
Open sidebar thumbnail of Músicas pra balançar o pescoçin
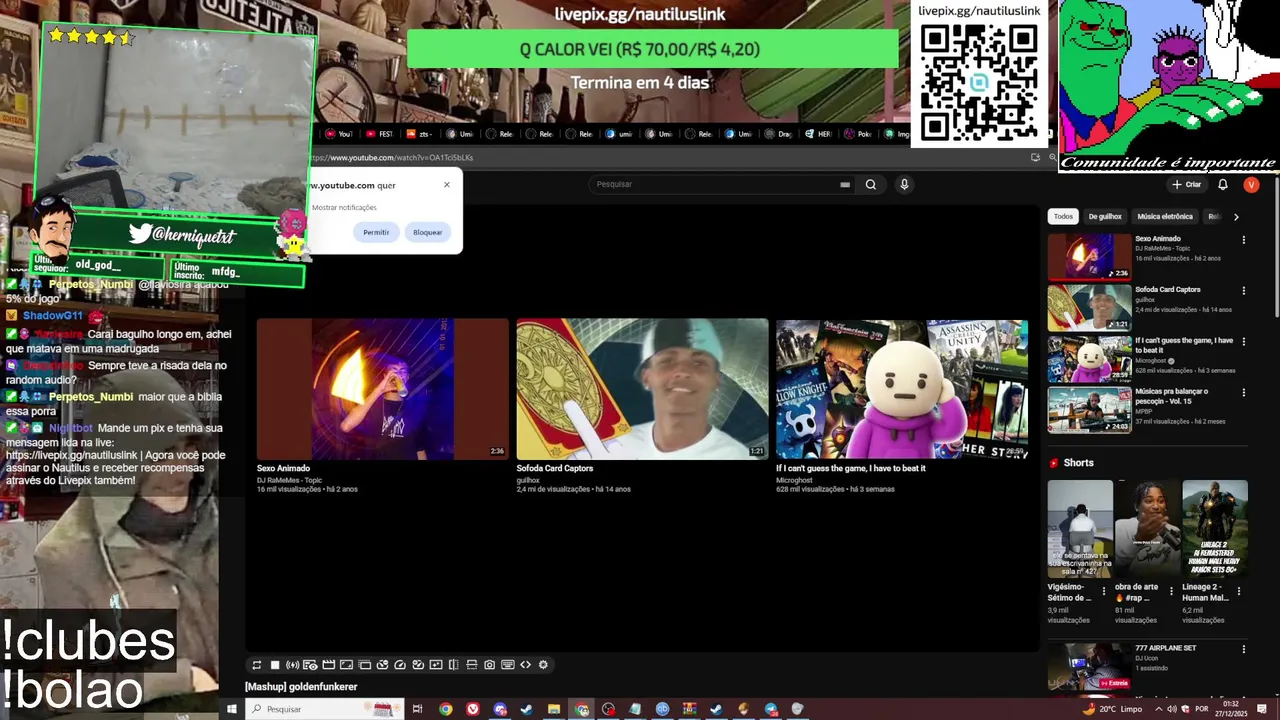(x=1089, y=410)
